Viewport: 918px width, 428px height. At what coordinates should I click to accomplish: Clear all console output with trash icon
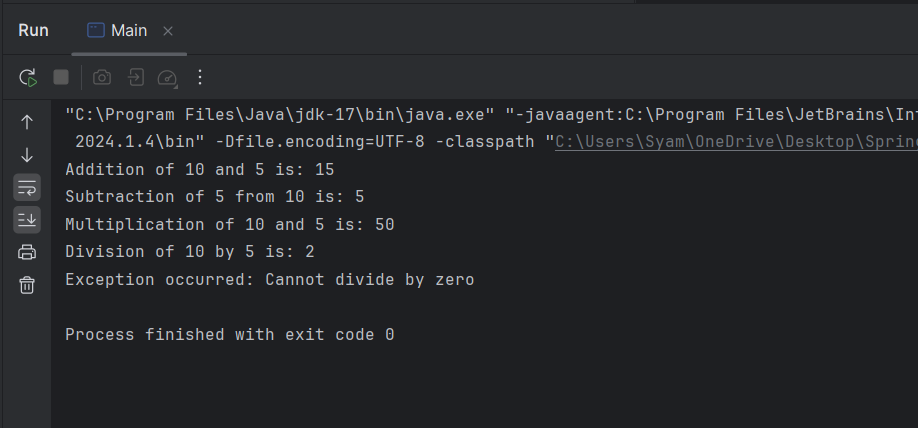pyautogui.click(x=27, y=285)
